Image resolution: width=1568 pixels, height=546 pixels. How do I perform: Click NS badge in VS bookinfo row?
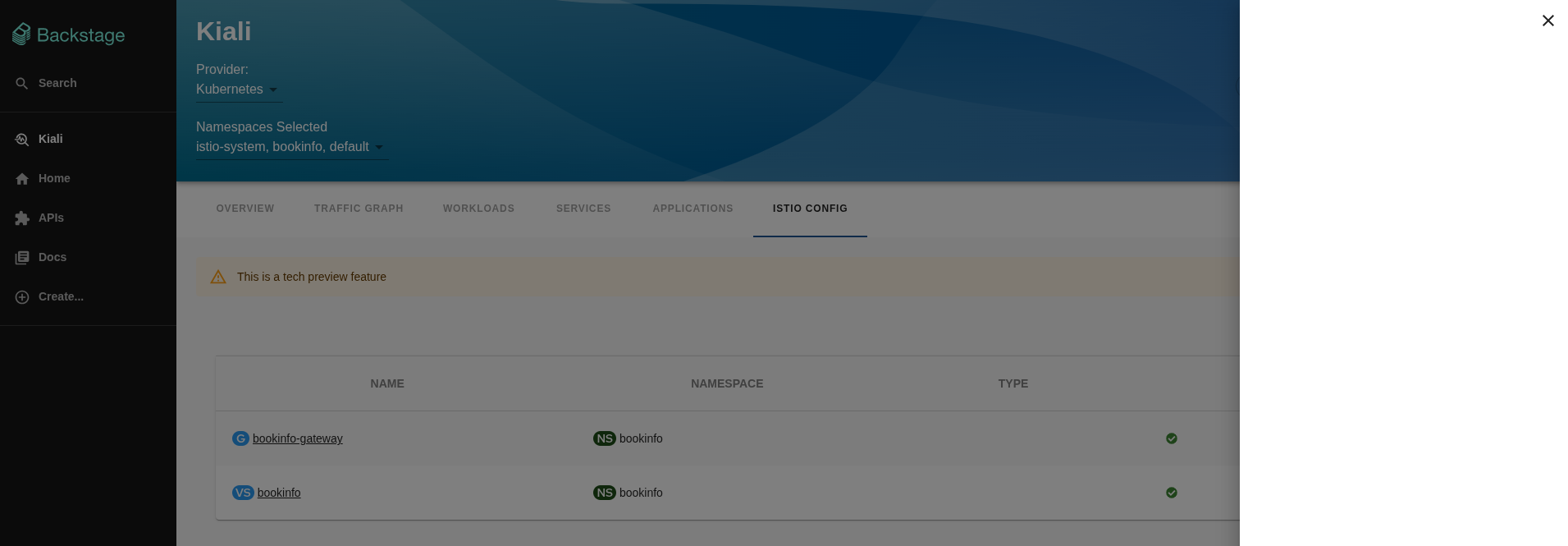(x=605, y=493)
